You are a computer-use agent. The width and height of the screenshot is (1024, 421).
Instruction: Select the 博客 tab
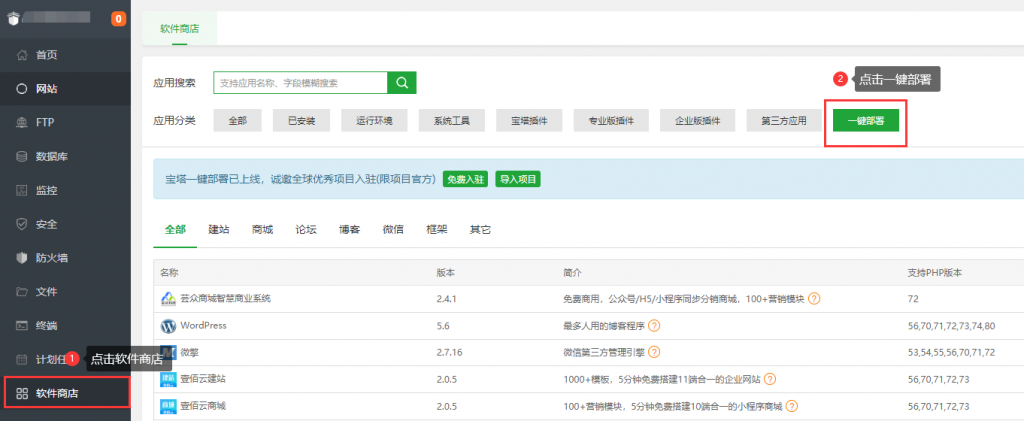click(349, 230)
